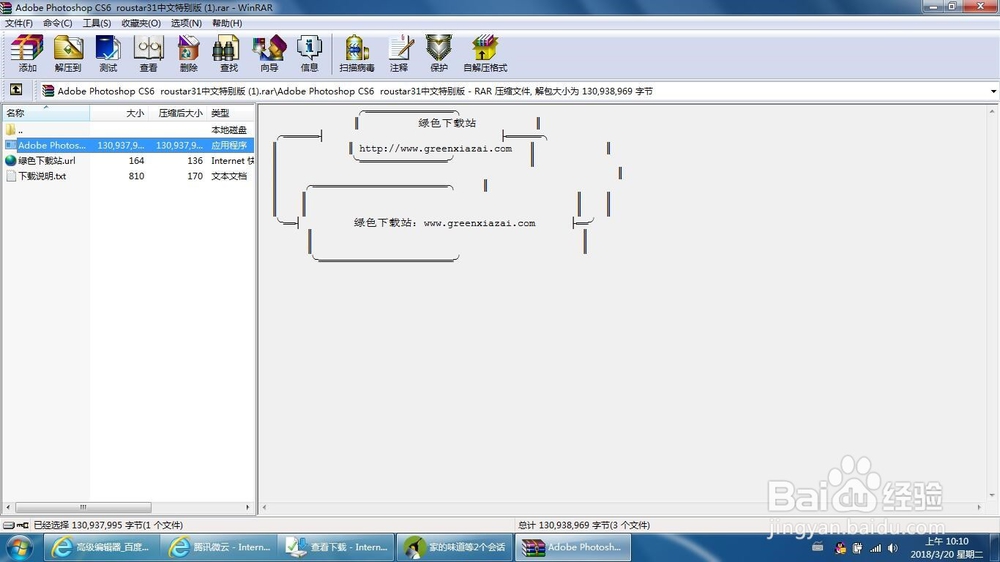Expand the address bar path dropdown
Screen dimensions: 1000x562
[x=993, y=91]
